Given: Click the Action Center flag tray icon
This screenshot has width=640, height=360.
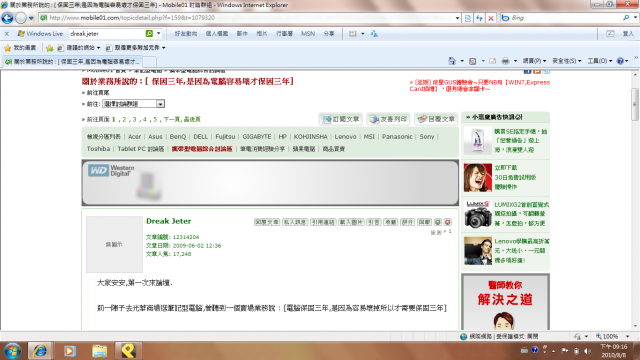Looking at the screenshot, I should click(564, 351).
